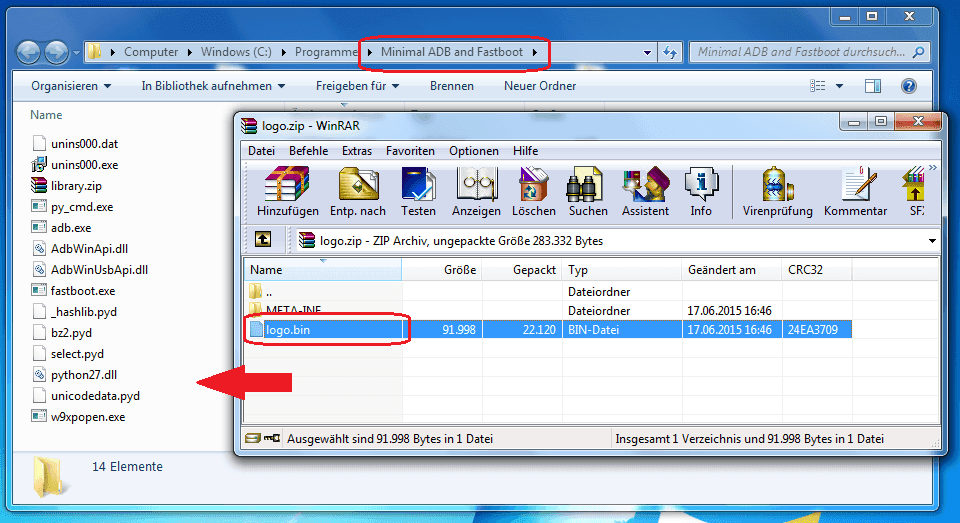960x523 pixels.
Task: Open the Befehle menu
Action: point(309,151)
